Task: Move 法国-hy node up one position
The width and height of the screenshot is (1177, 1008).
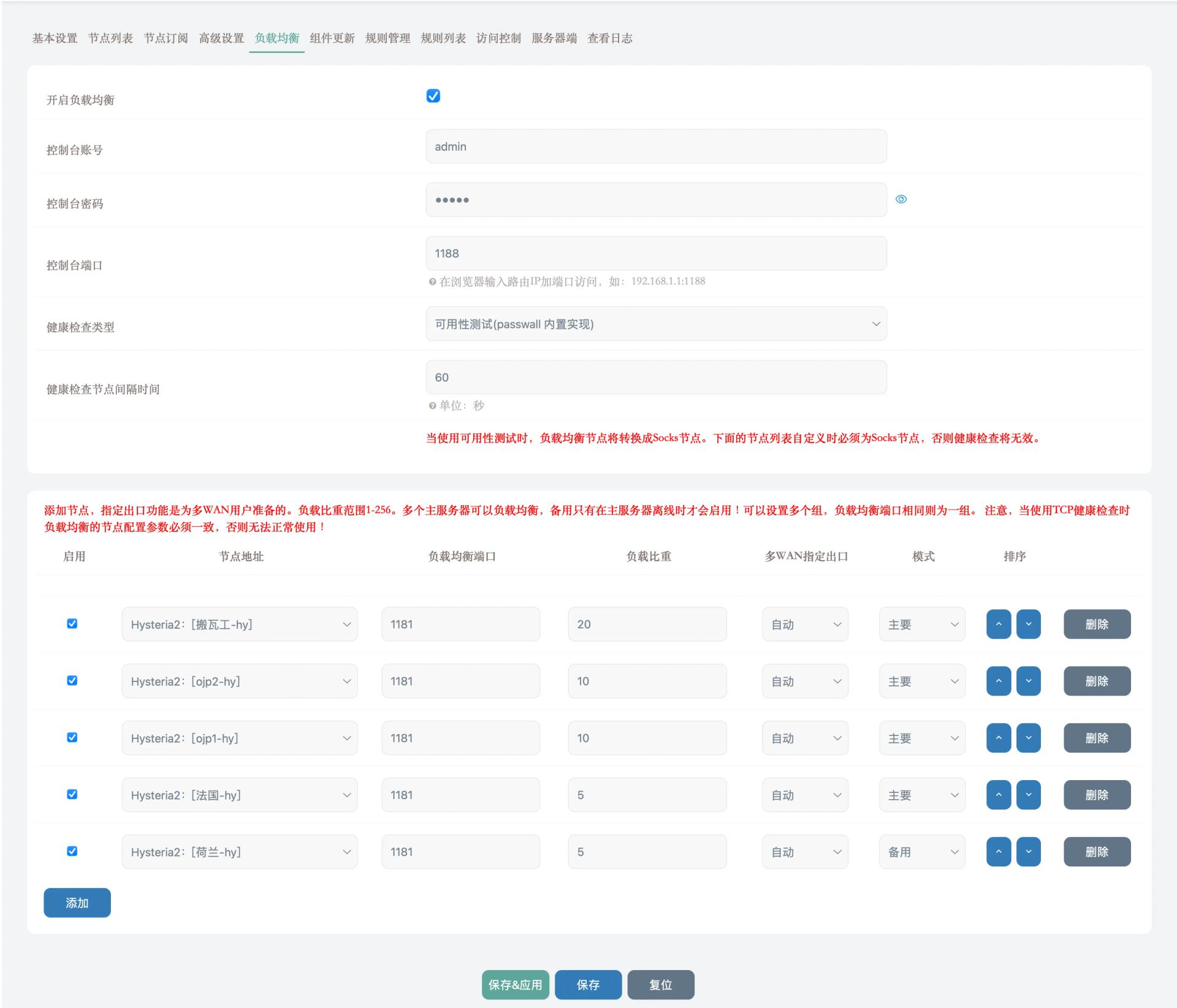Action: (x=998, y=795)
